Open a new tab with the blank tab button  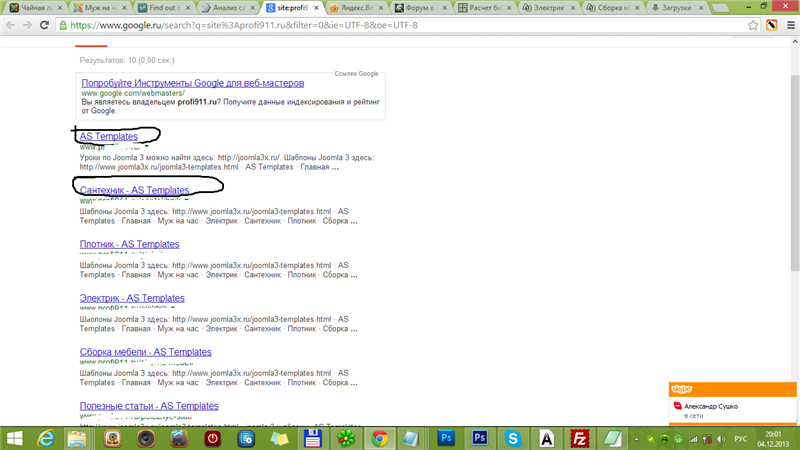tap(720, 8)
